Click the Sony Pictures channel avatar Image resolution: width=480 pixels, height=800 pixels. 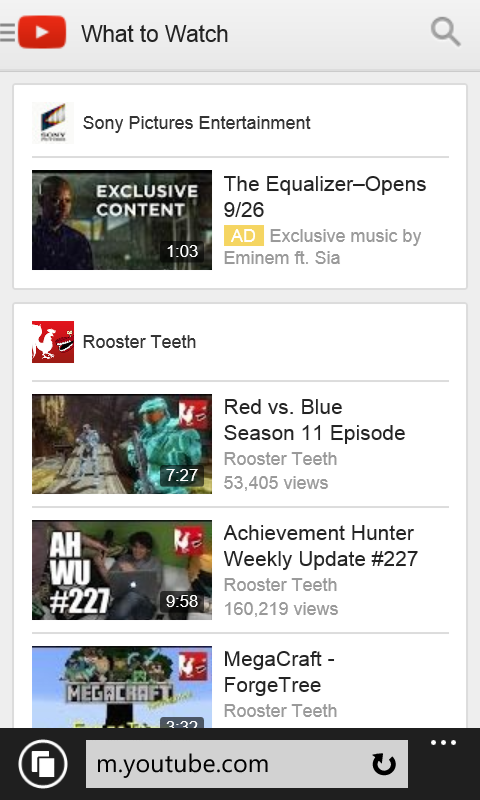click(x=53, y=123)
